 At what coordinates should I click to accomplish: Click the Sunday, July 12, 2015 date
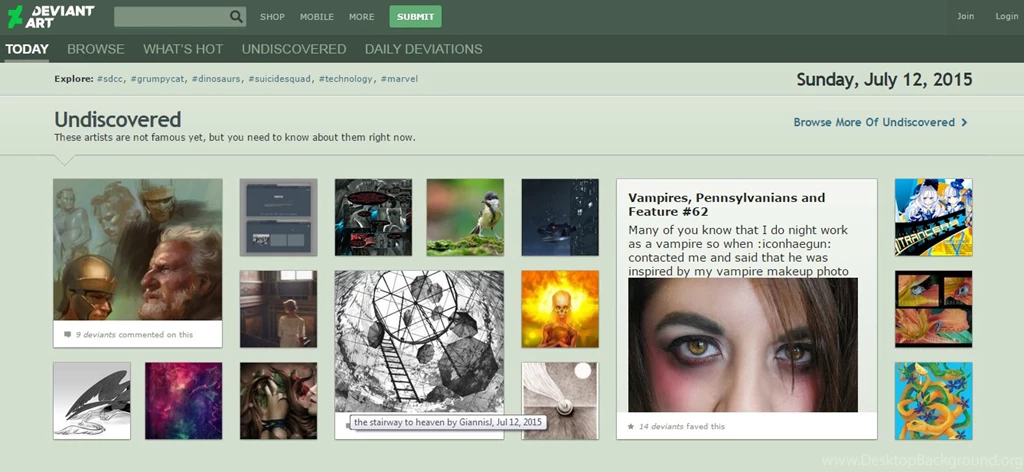[x=884, y=80]
